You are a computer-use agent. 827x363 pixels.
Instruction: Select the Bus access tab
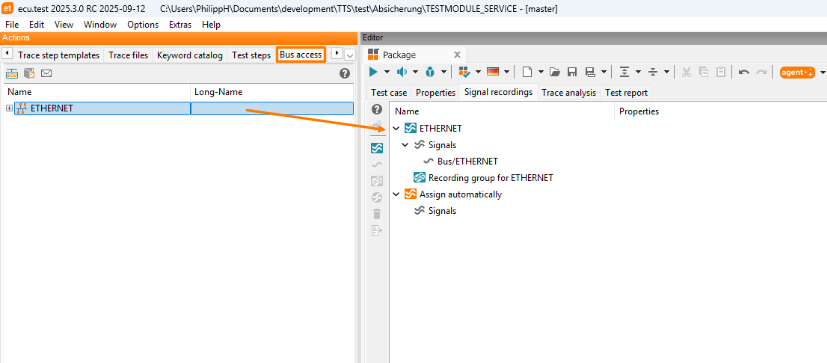pos(301,55)
